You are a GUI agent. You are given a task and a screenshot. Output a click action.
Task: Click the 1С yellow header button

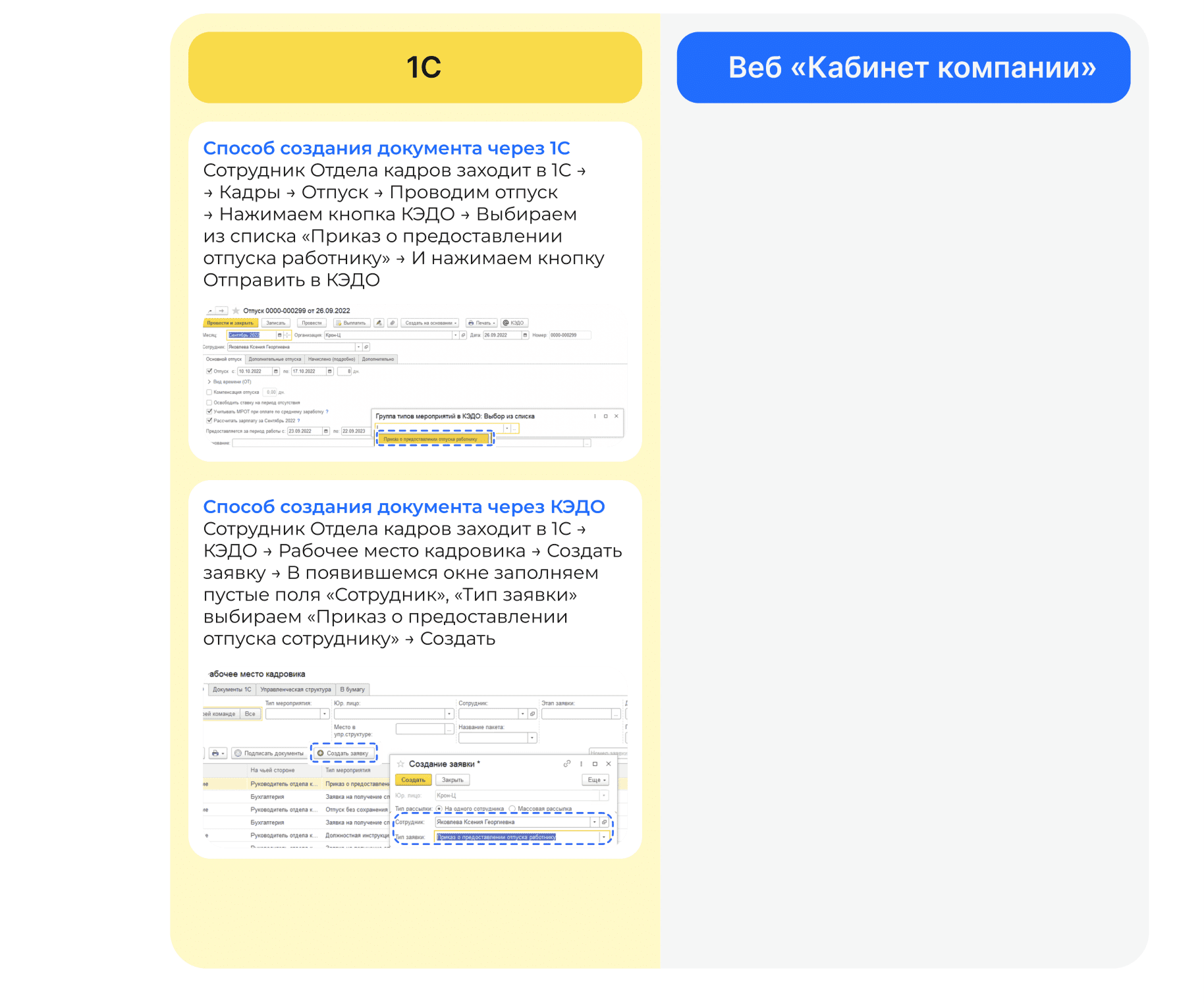click(x=415, y=67)
